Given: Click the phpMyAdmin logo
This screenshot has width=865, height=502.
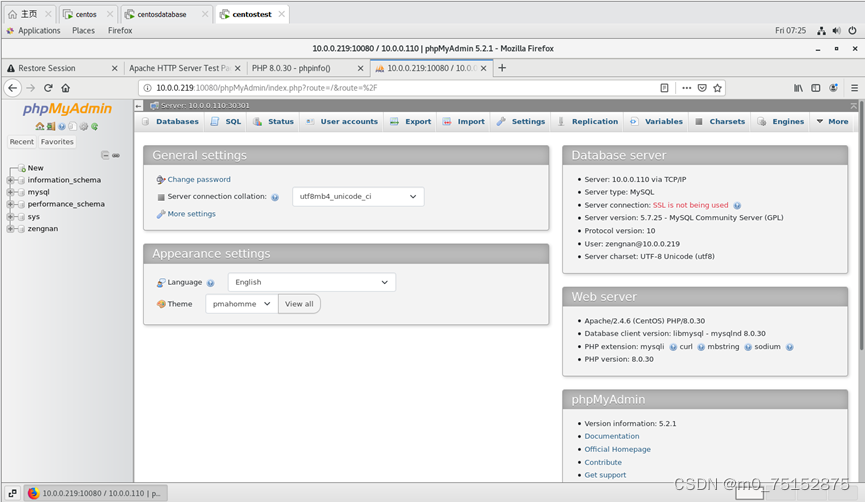Looking at the screenshot, I should (67, 109).
